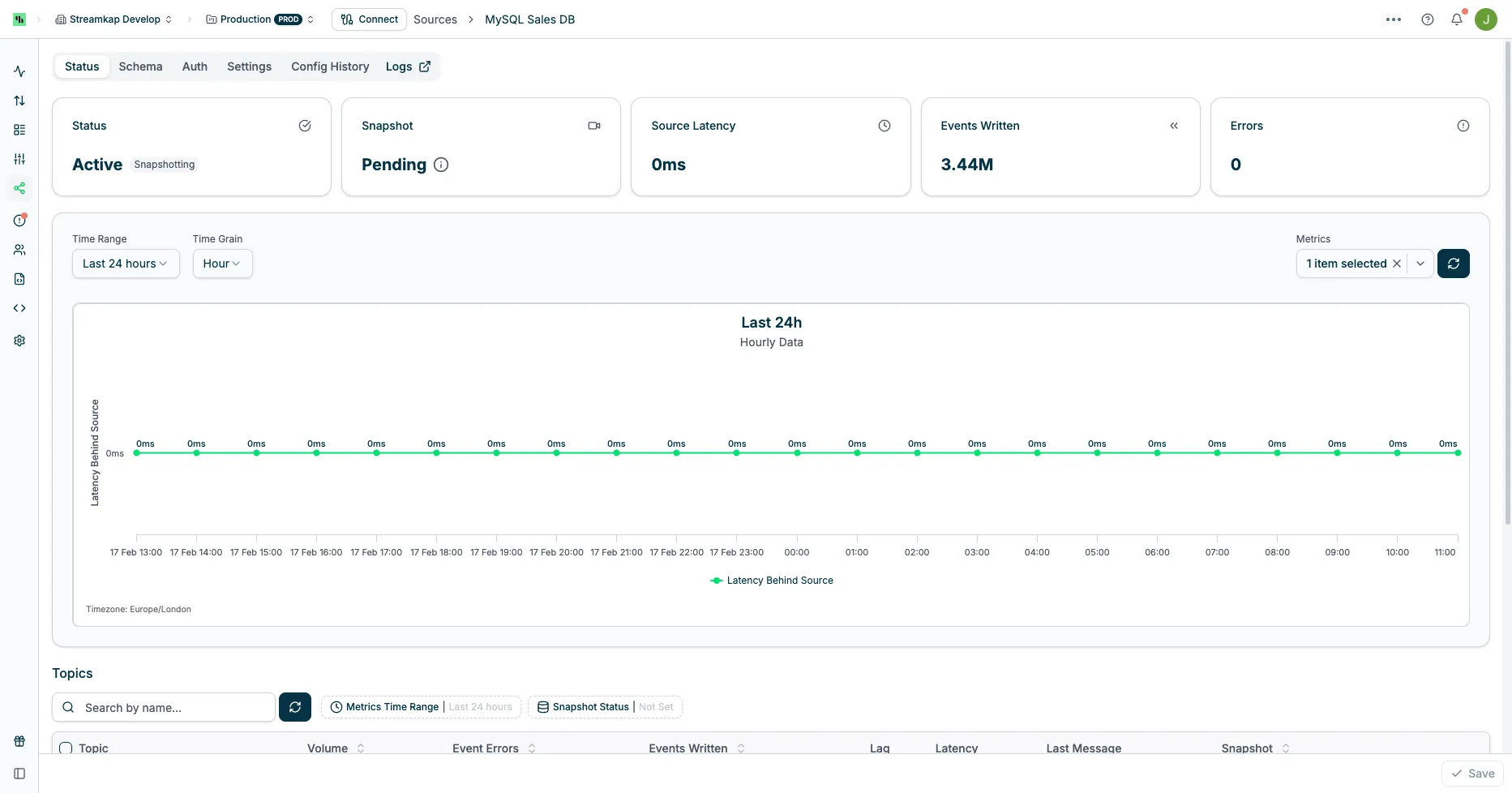1512x793 pixels.
Task: Open the sliders sidebar icon
Action: click(x=19, y=159)
